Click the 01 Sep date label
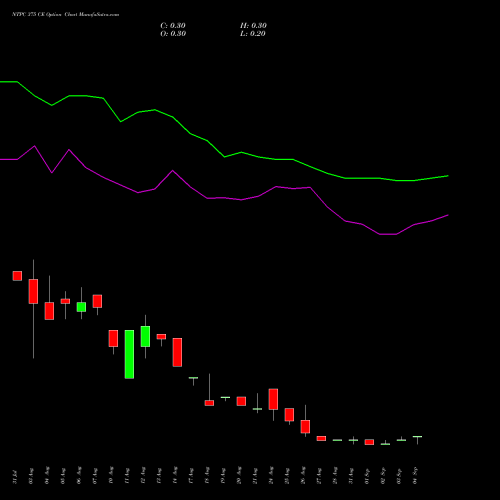Image resolution: width=500 pixels, height=500 pixels. point(367,476)
